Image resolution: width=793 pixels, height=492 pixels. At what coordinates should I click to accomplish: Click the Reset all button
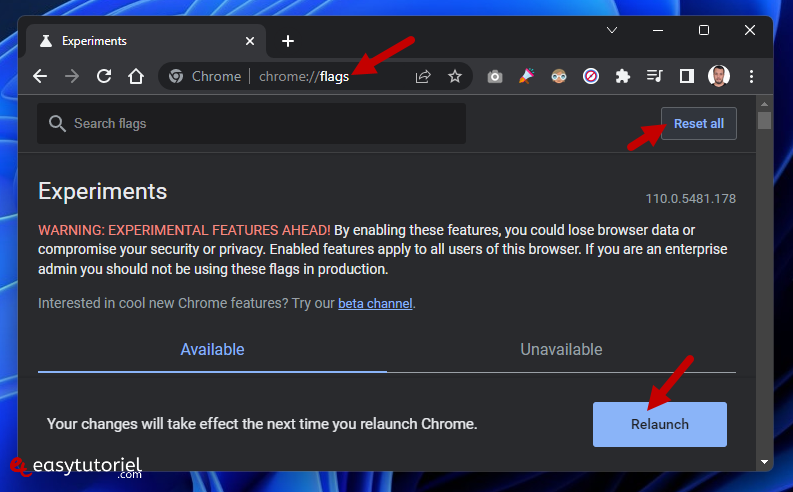(x=698, y=123)
